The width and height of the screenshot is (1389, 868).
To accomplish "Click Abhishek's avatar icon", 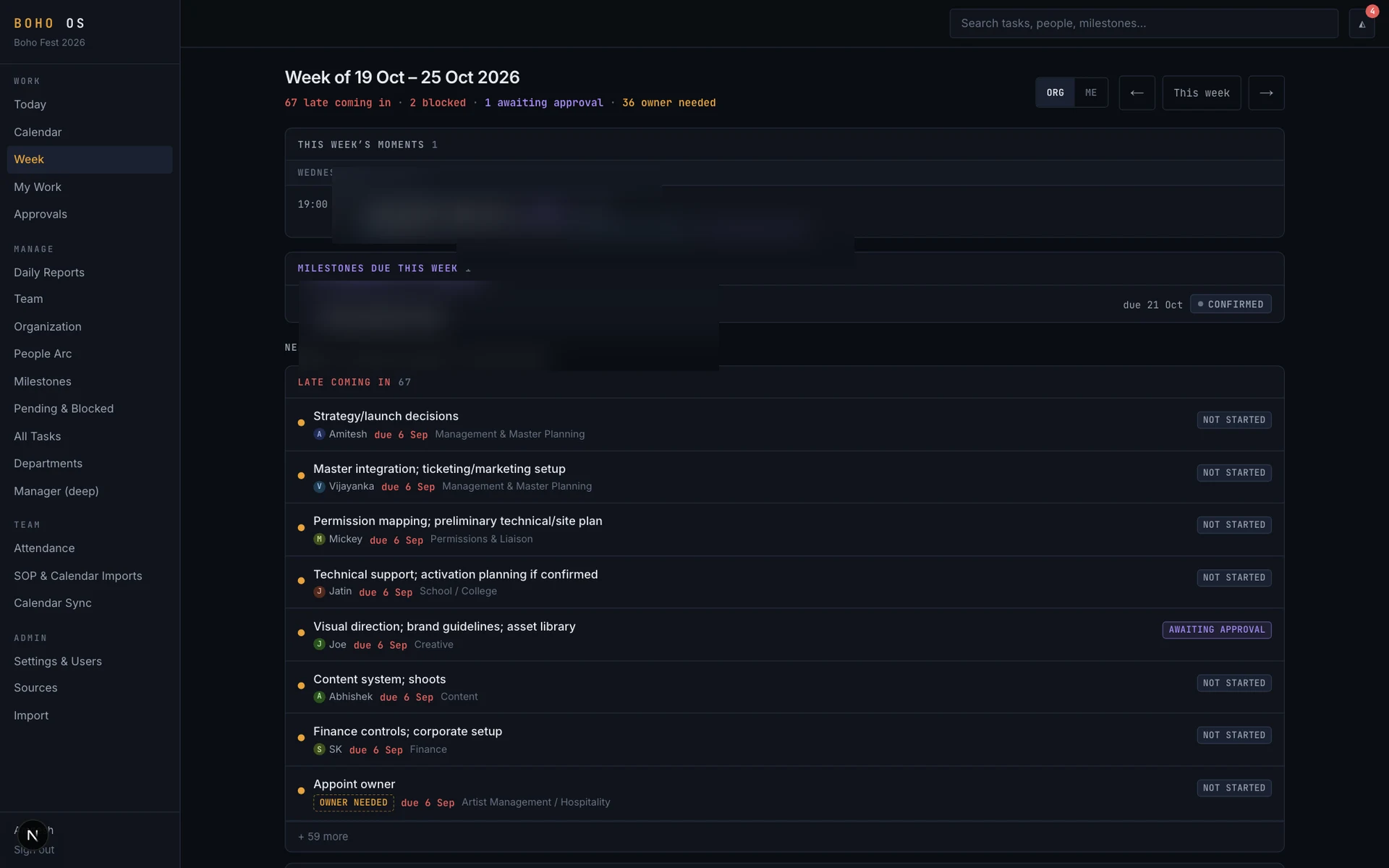I will [x=319, y=697].
